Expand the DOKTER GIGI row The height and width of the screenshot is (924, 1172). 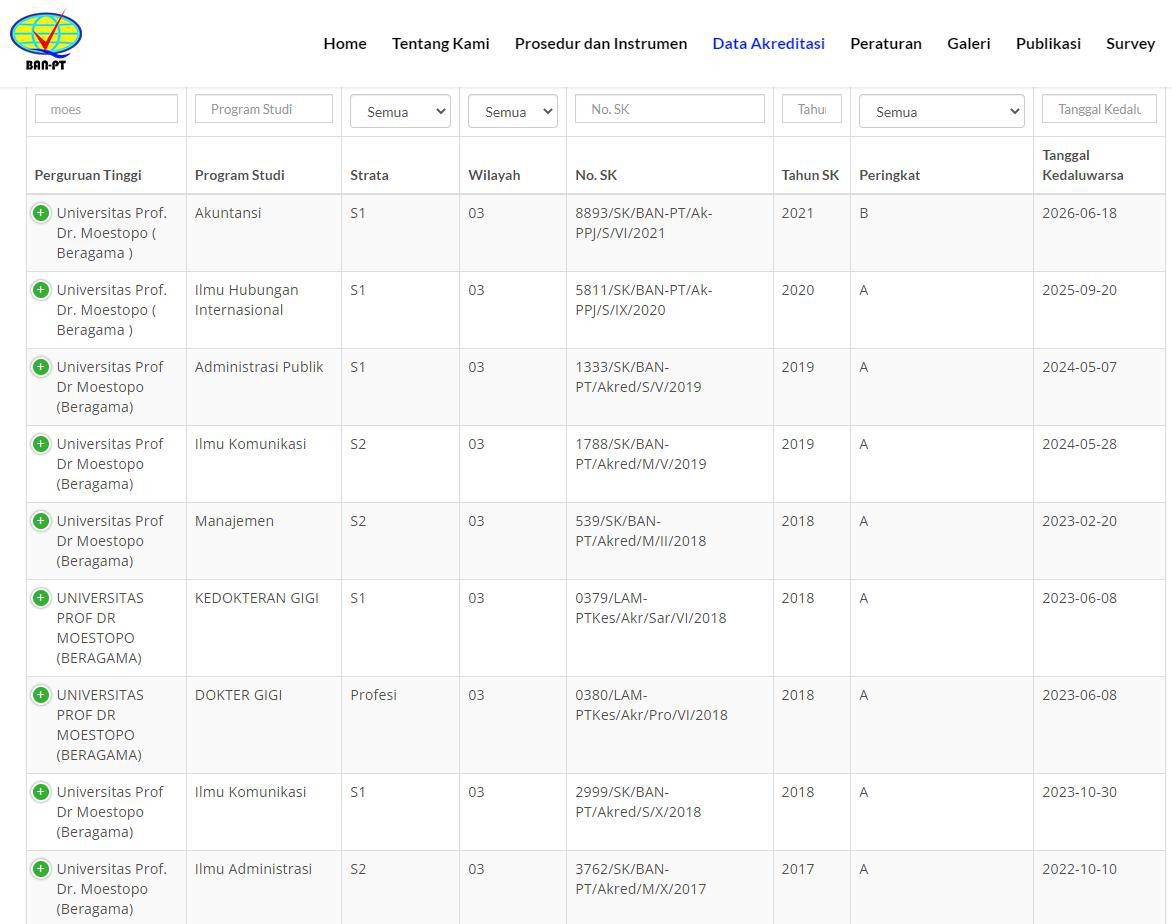coord(41,695)
